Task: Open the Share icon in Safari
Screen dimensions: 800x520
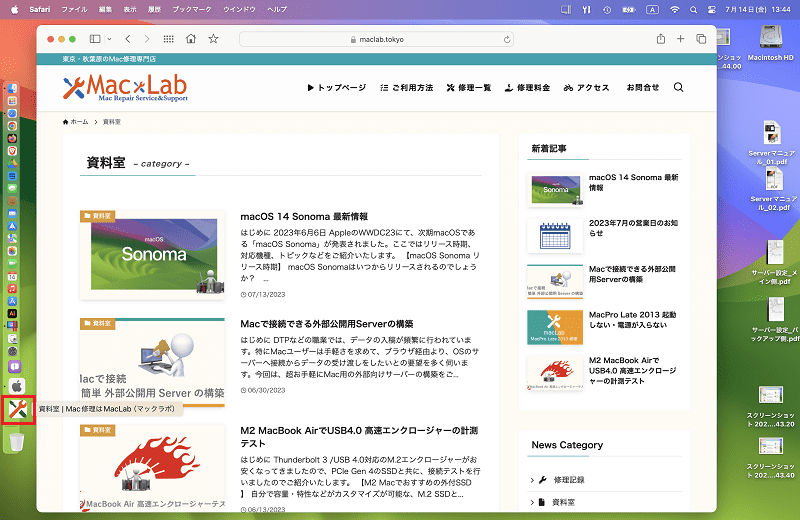Action: (661, 39)
